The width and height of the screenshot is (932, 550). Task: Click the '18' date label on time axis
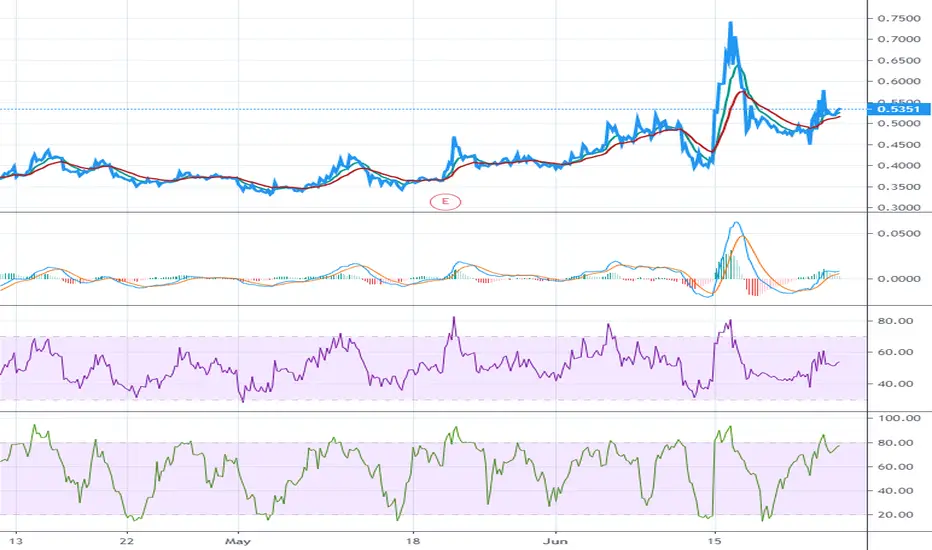413,541
